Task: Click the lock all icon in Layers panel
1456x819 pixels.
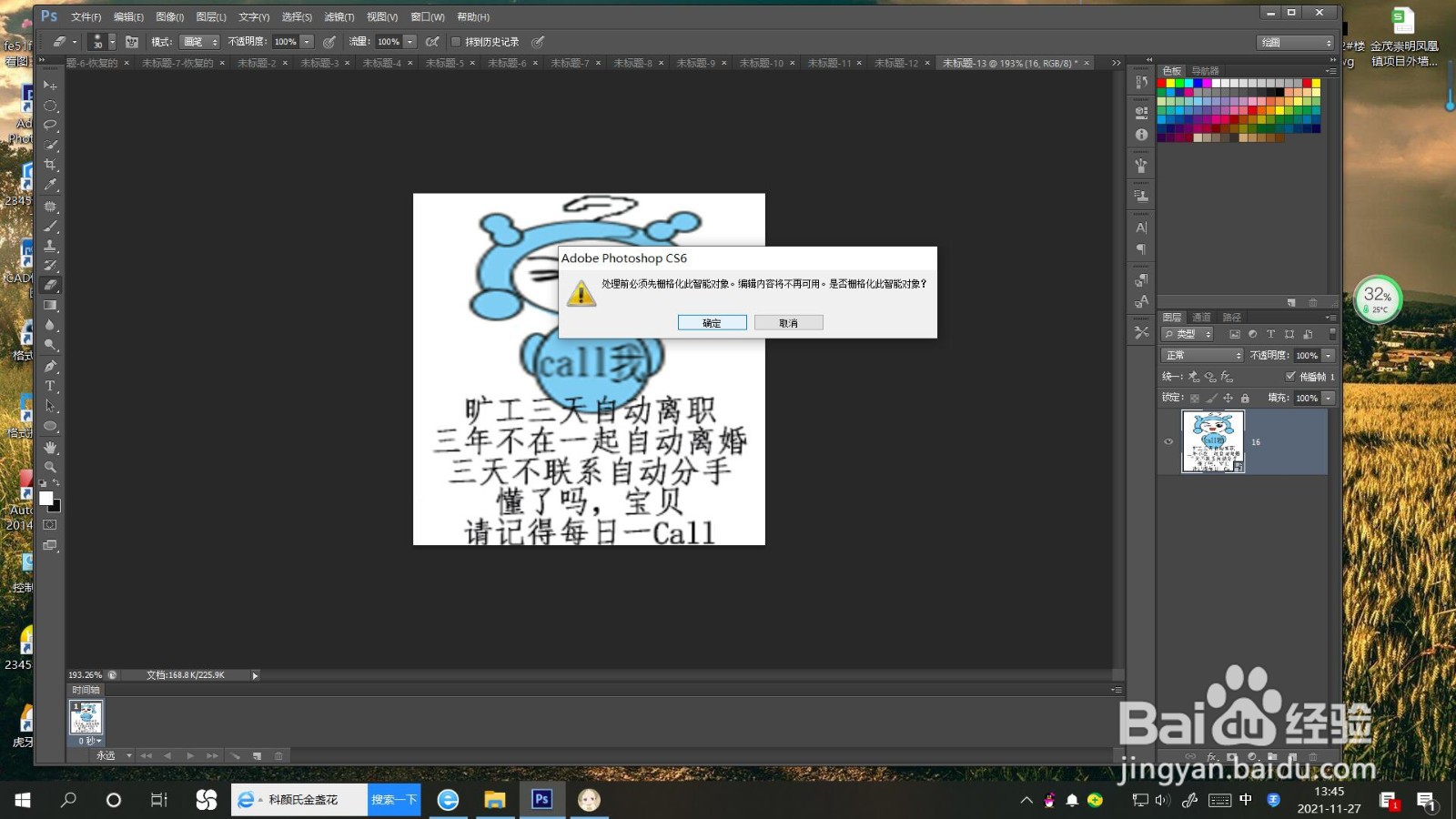Action: (x=1245, y=398)
